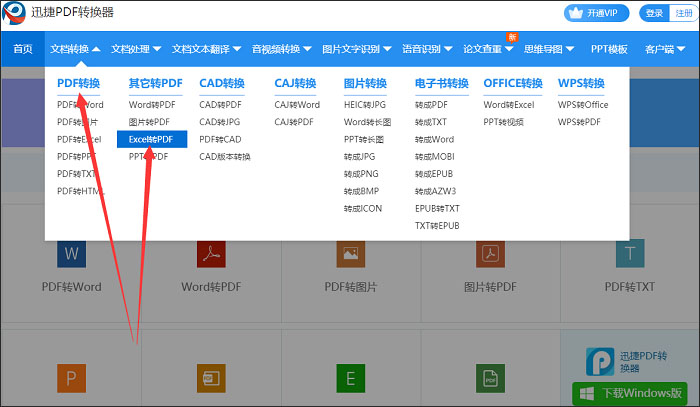Choose CAD版本转换
This screenshot has height=407, width=700.
pyautogui.click(x=225, y=157)
